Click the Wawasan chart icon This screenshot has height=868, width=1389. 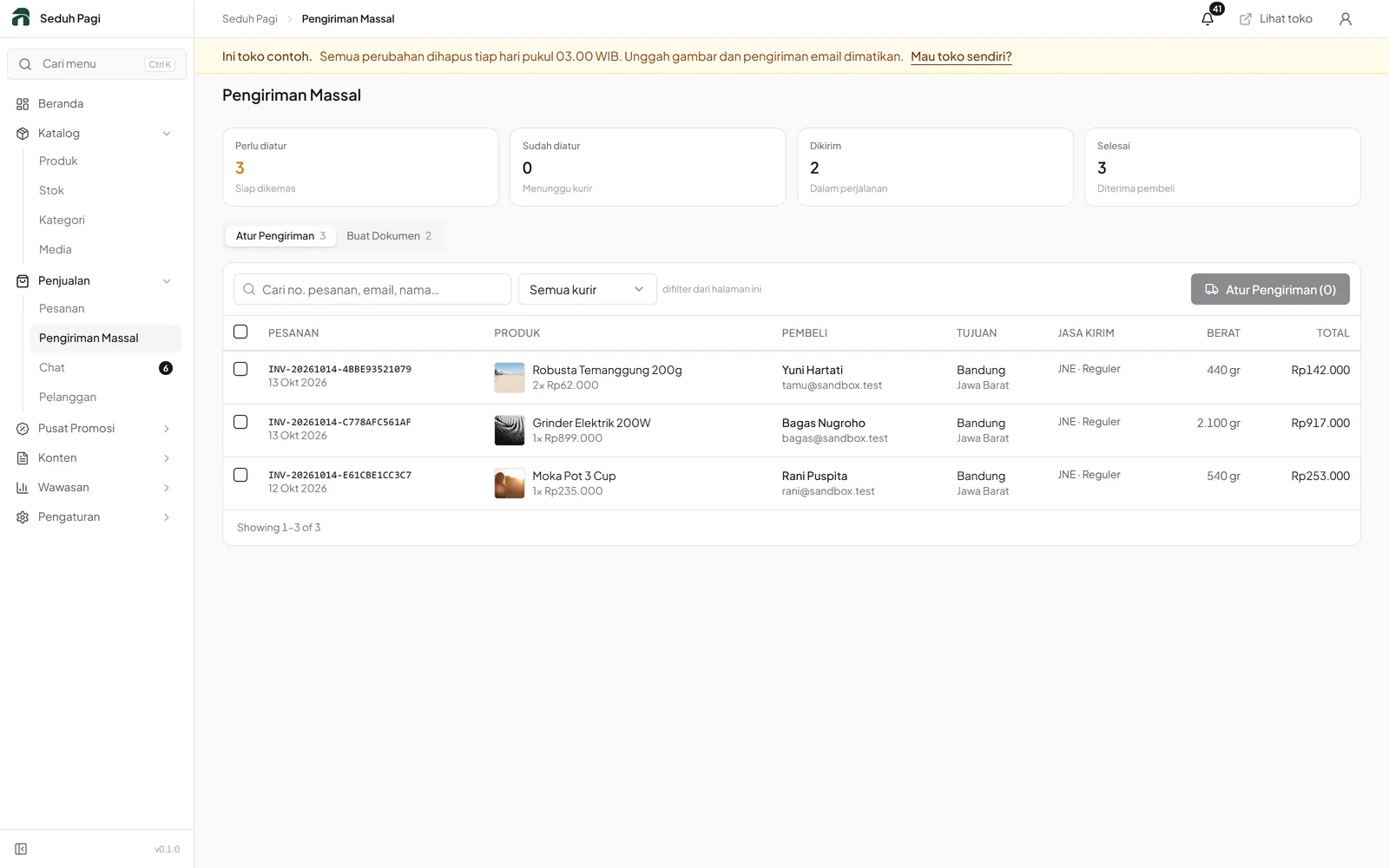23,488
